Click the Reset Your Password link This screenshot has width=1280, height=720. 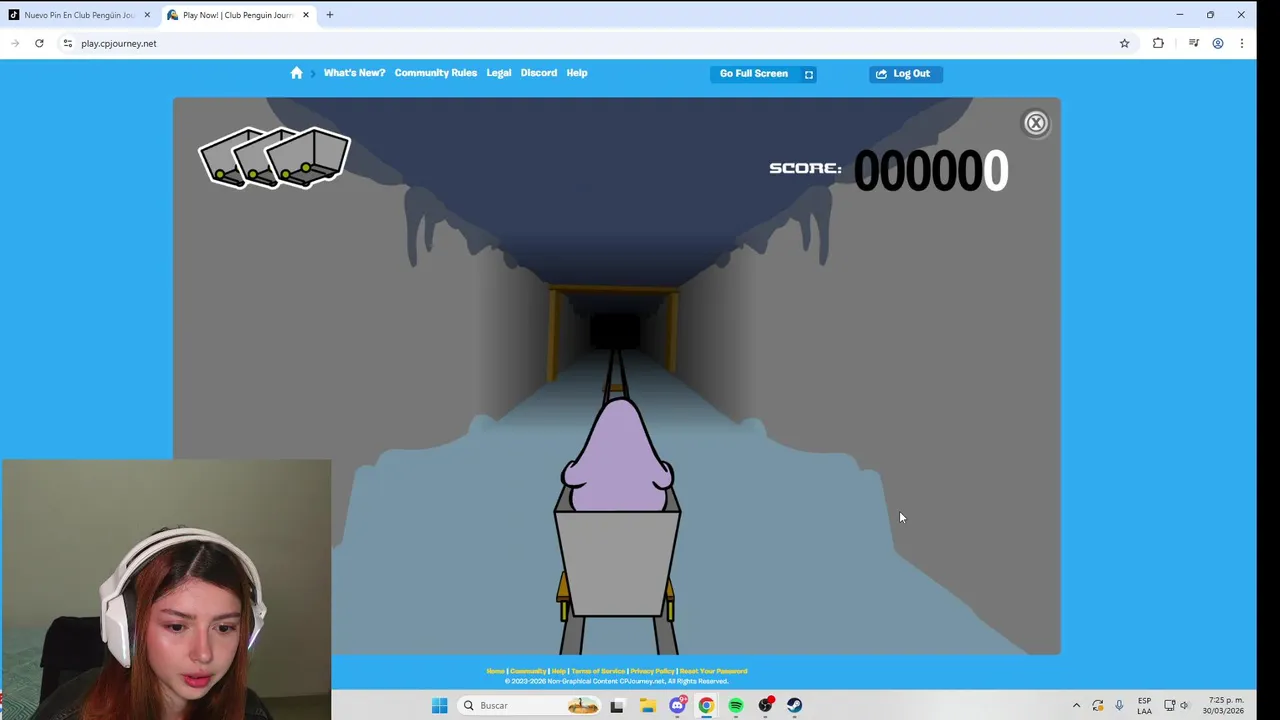[713, 671]
